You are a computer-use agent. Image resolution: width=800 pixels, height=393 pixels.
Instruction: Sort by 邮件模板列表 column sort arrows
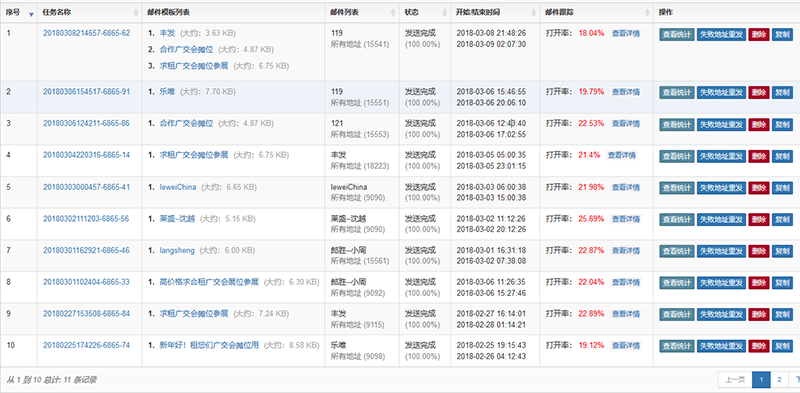click(x=318, y=13)
